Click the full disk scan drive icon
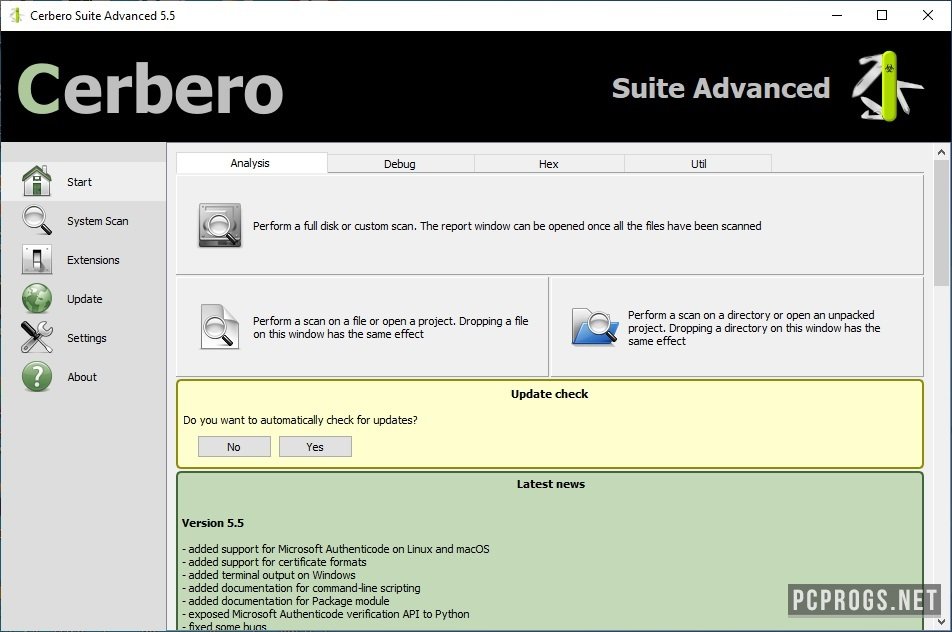This screenshot has height=632, width=952. pos(220,225)
